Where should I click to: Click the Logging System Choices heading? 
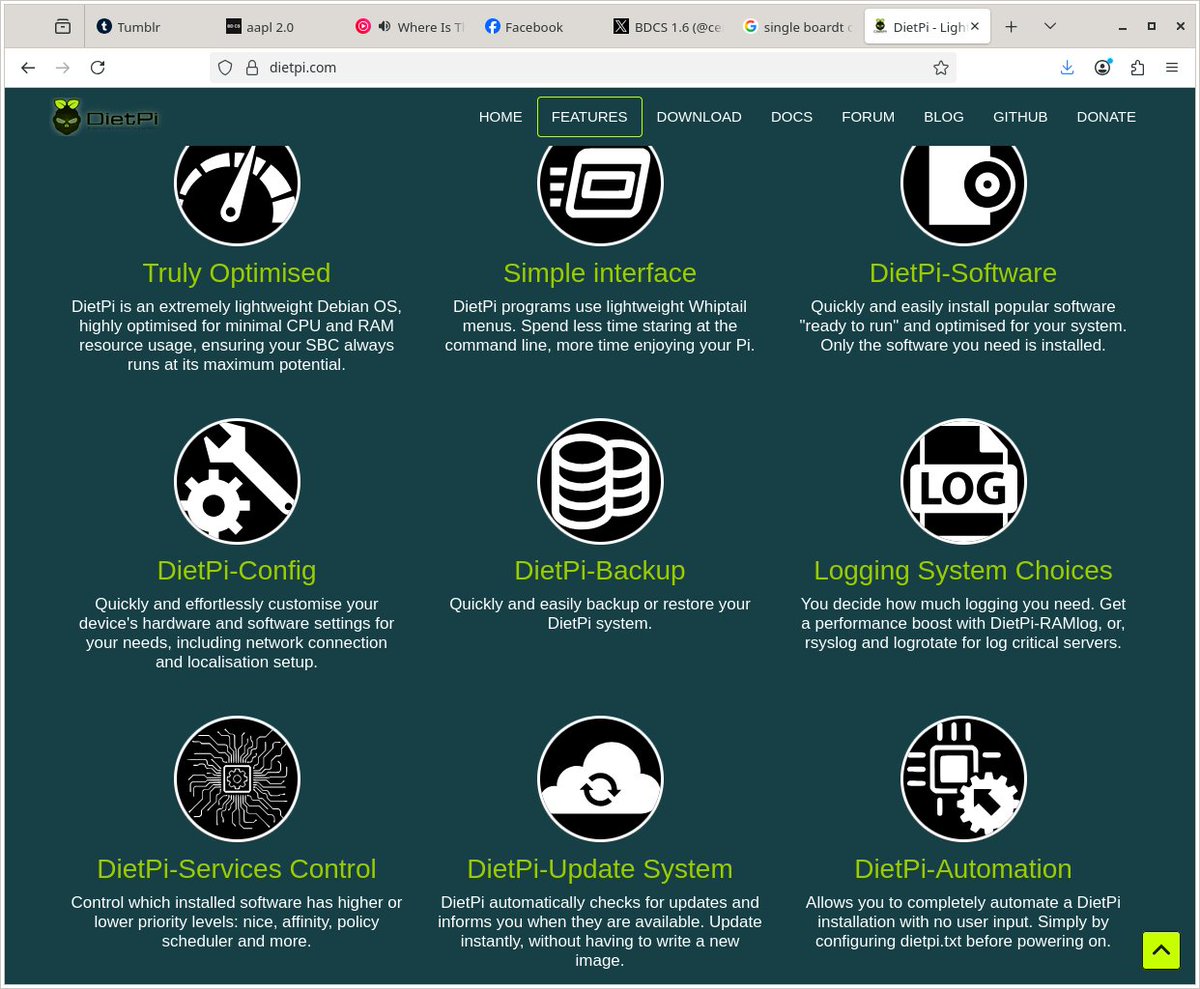[963, 571]
